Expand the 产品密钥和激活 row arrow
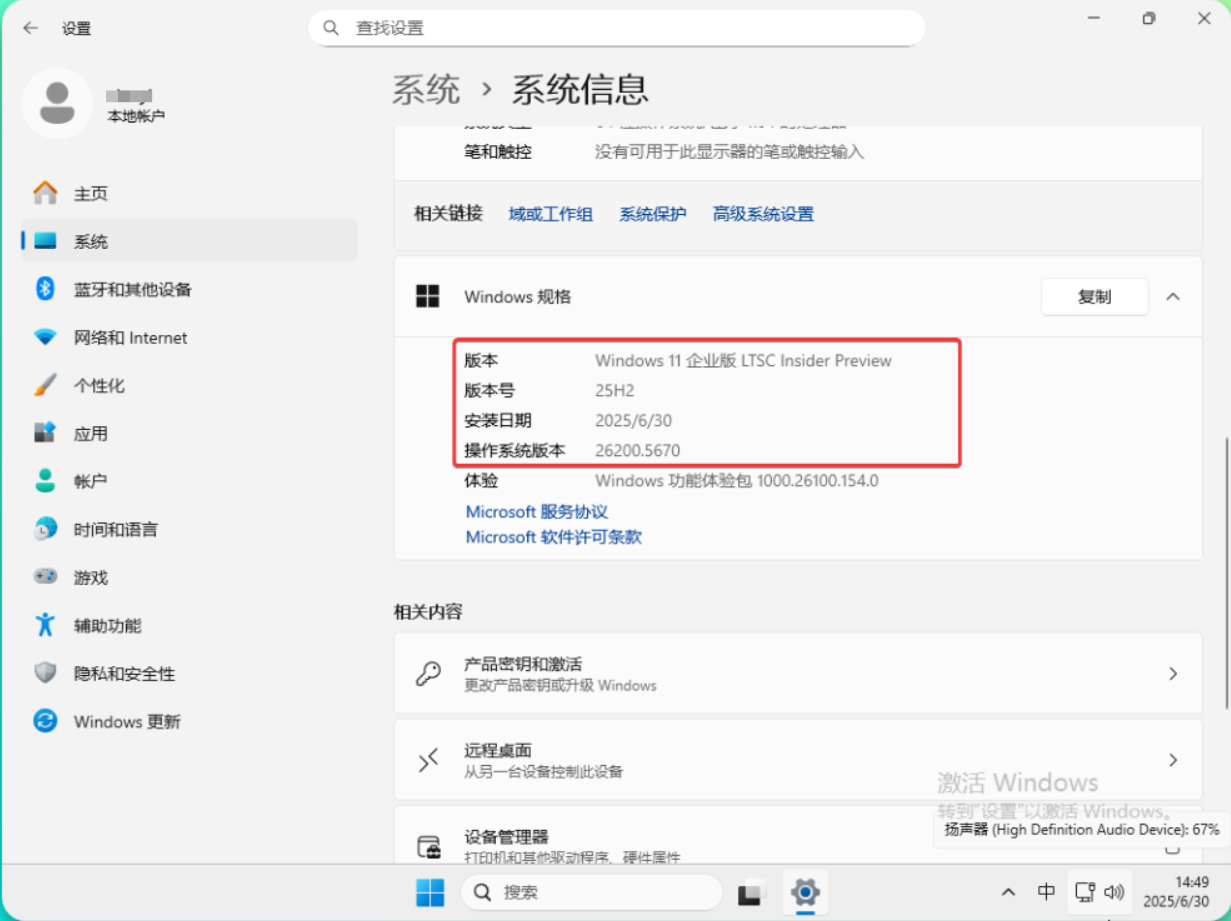 tap(1173, 674)
